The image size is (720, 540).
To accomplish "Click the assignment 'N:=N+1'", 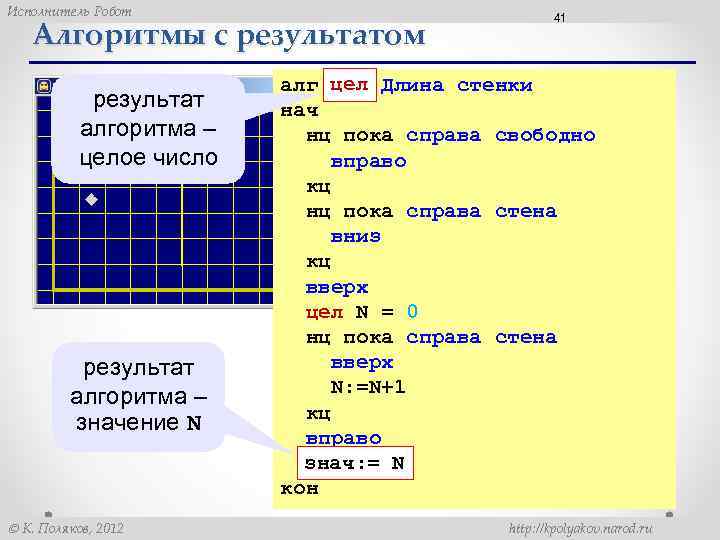I will (x=368, y=387).
